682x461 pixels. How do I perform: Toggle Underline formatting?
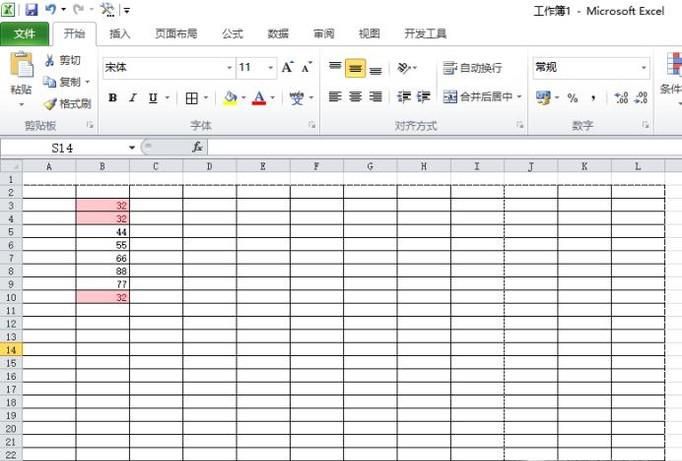coord(153,98)
